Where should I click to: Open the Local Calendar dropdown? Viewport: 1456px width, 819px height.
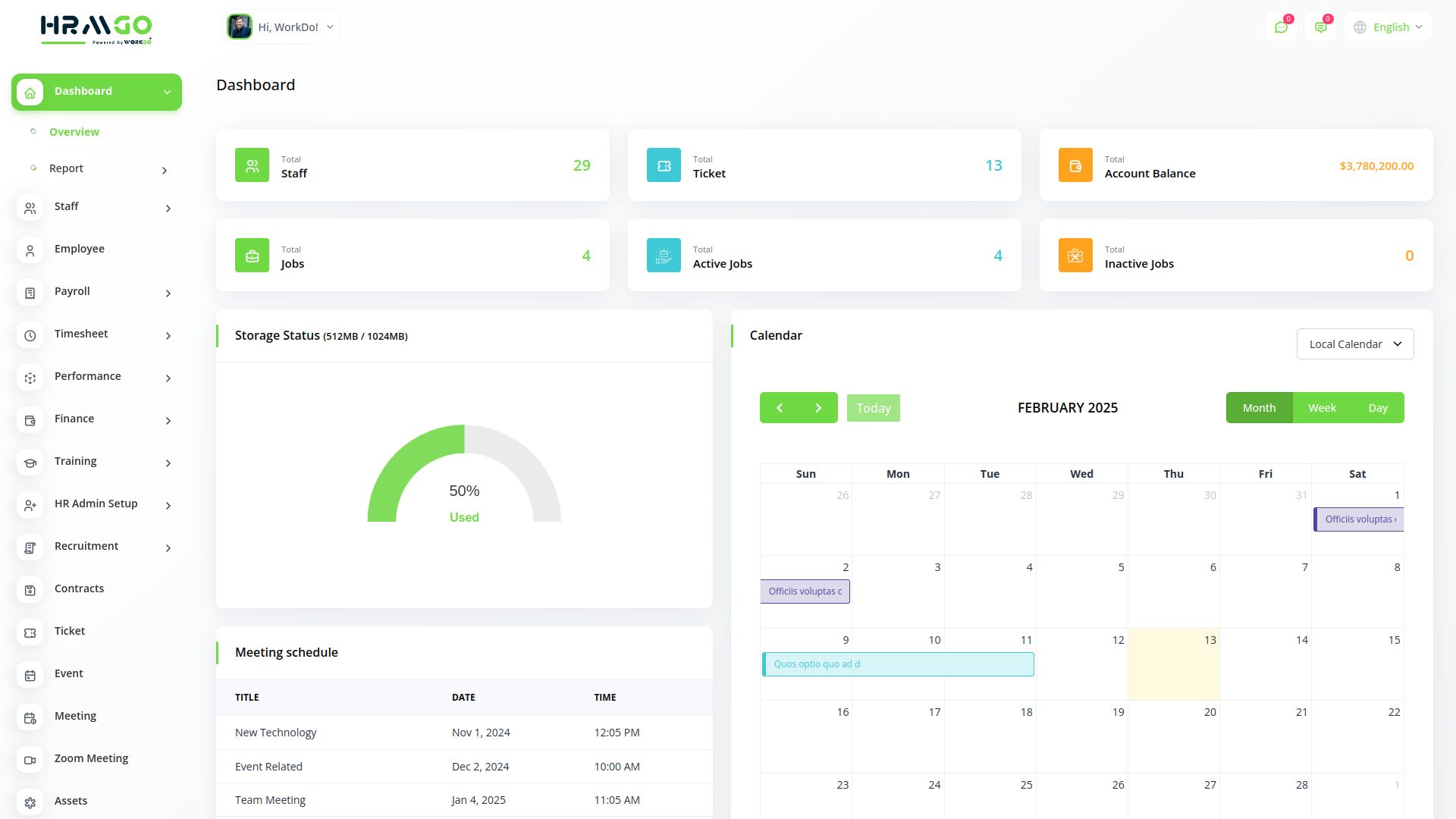coord(1354,344)
